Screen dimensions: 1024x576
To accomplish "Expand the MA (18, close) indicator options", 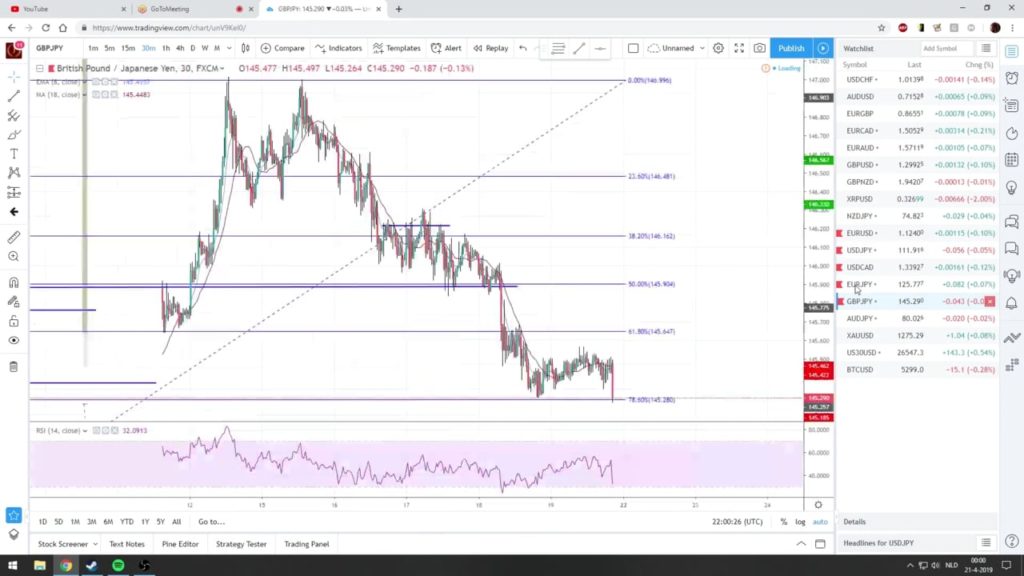I will [84, 95].
